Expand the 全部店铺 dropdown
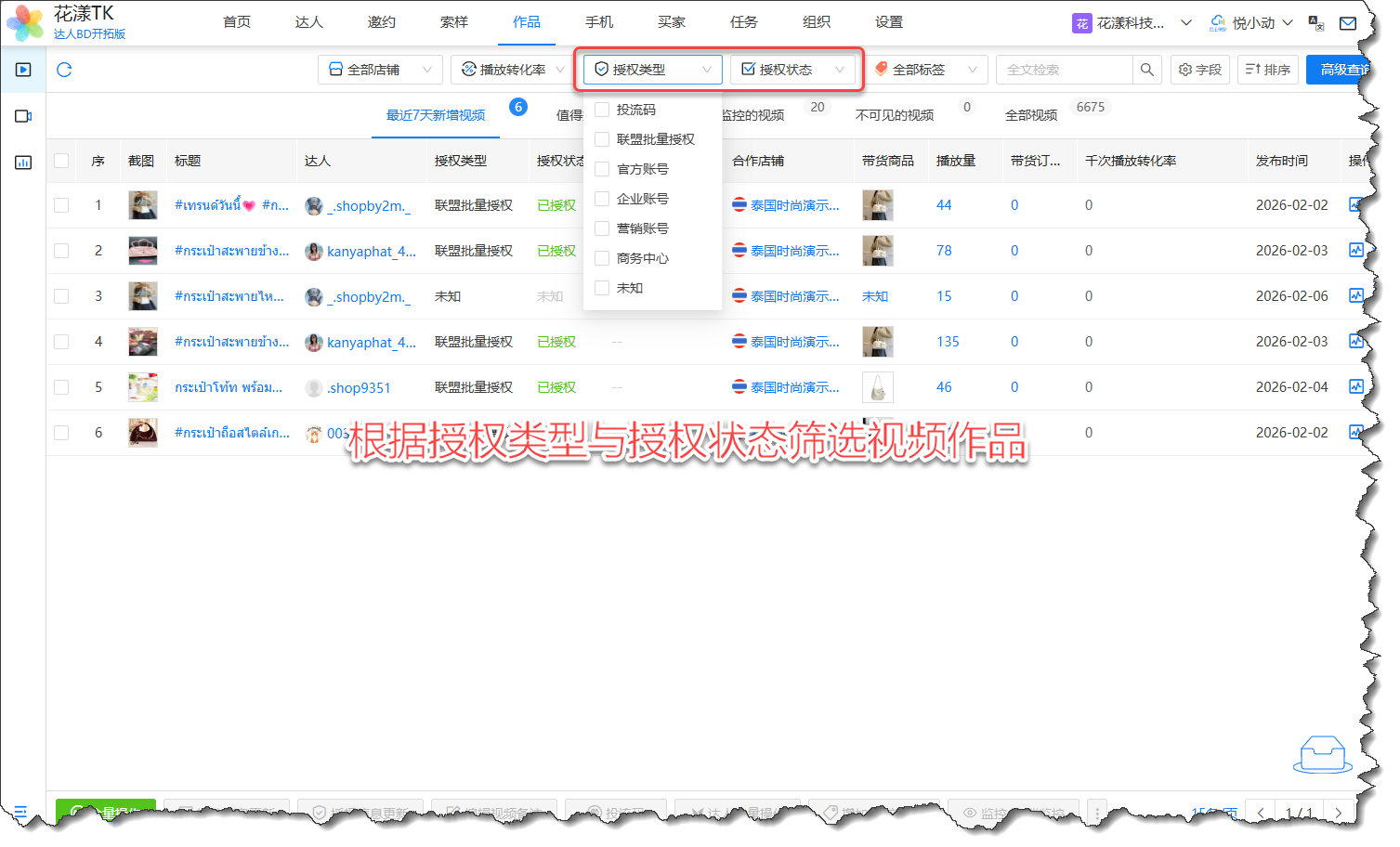This screenshot has height=847, width=1400. point(380,70)
